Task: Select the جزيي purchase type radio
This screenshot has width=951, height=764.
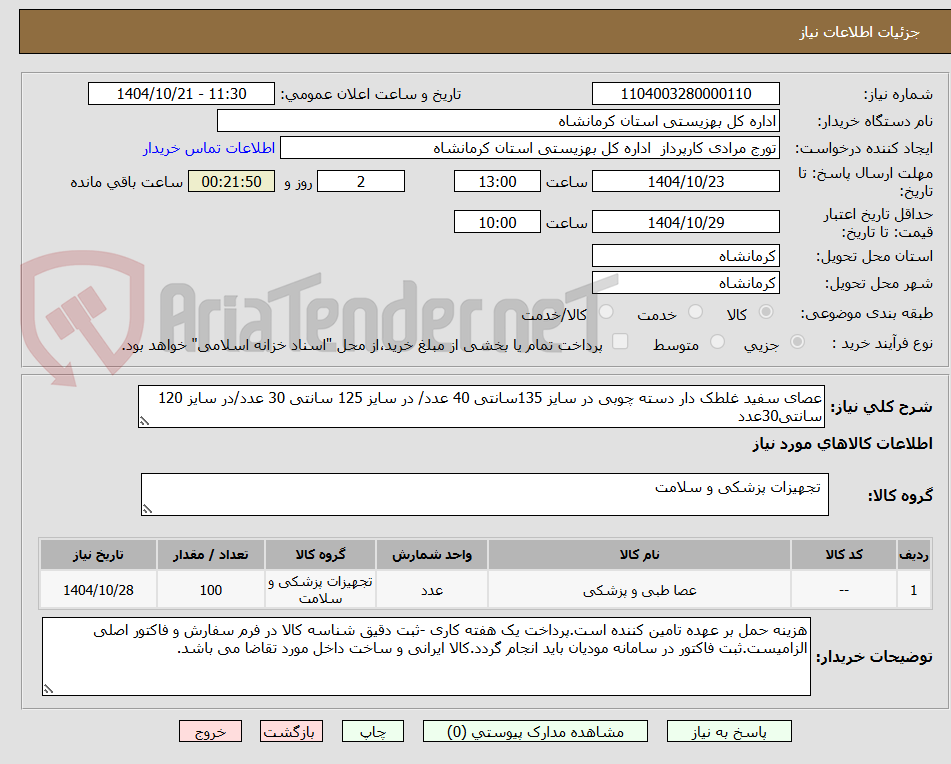Action: [795, 341]
